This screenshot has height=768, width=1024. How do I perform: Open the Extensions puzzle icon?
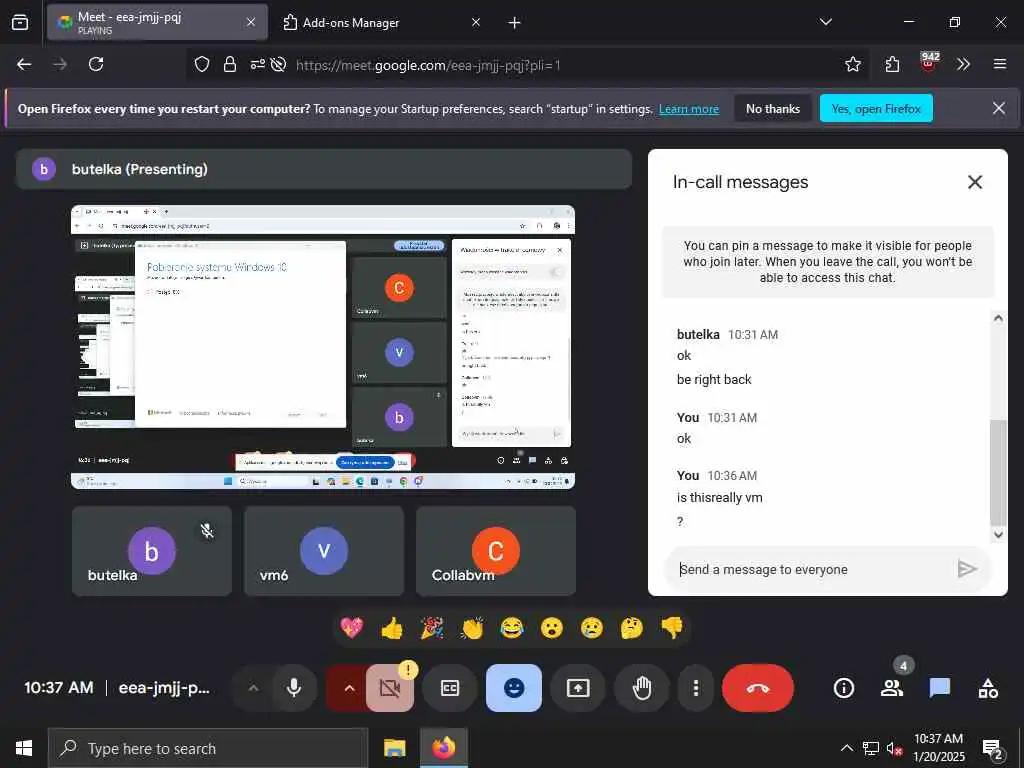(x=892, y=64)
